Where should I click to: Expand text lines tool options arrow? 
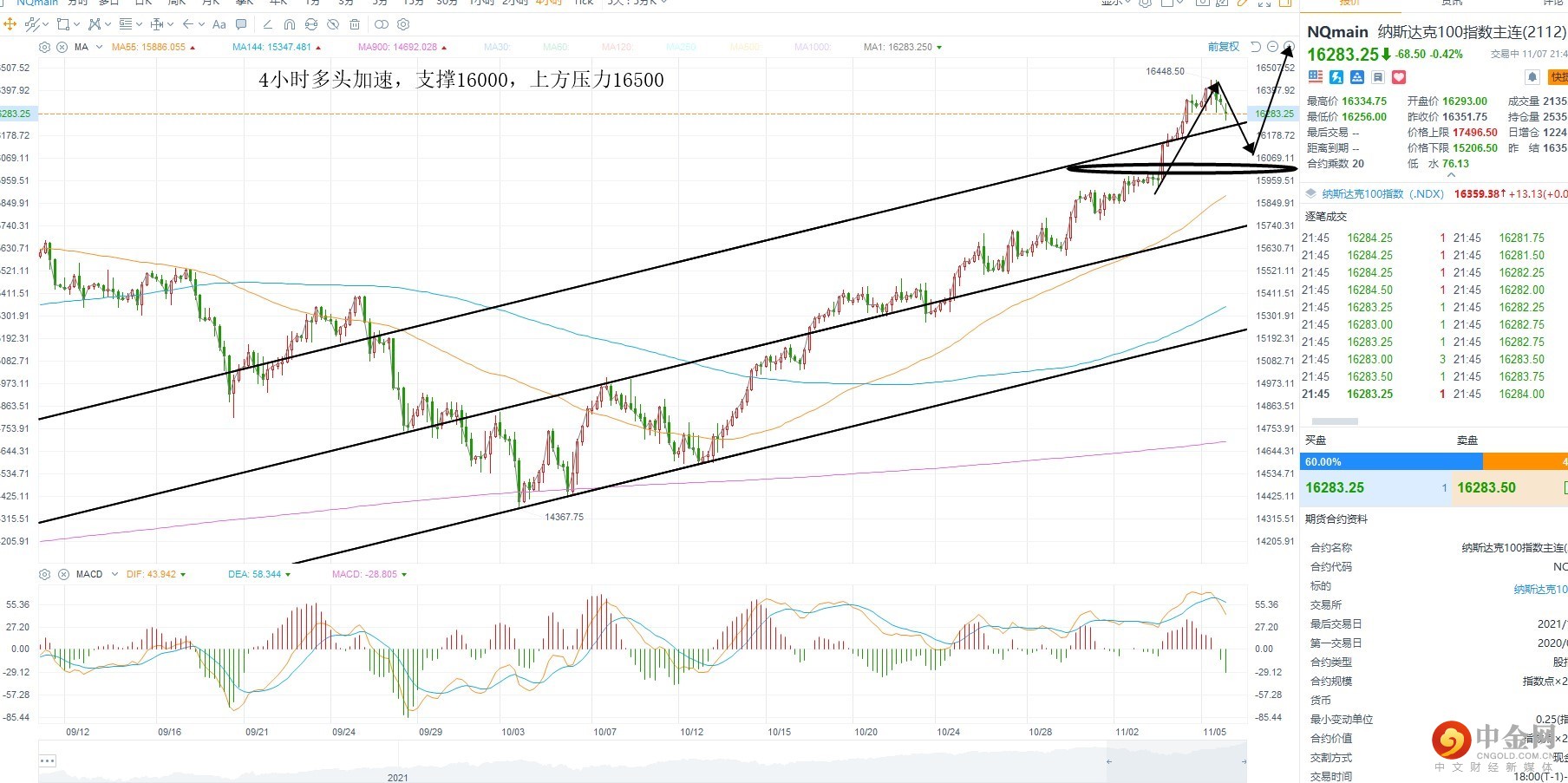[x=139, y=24]
